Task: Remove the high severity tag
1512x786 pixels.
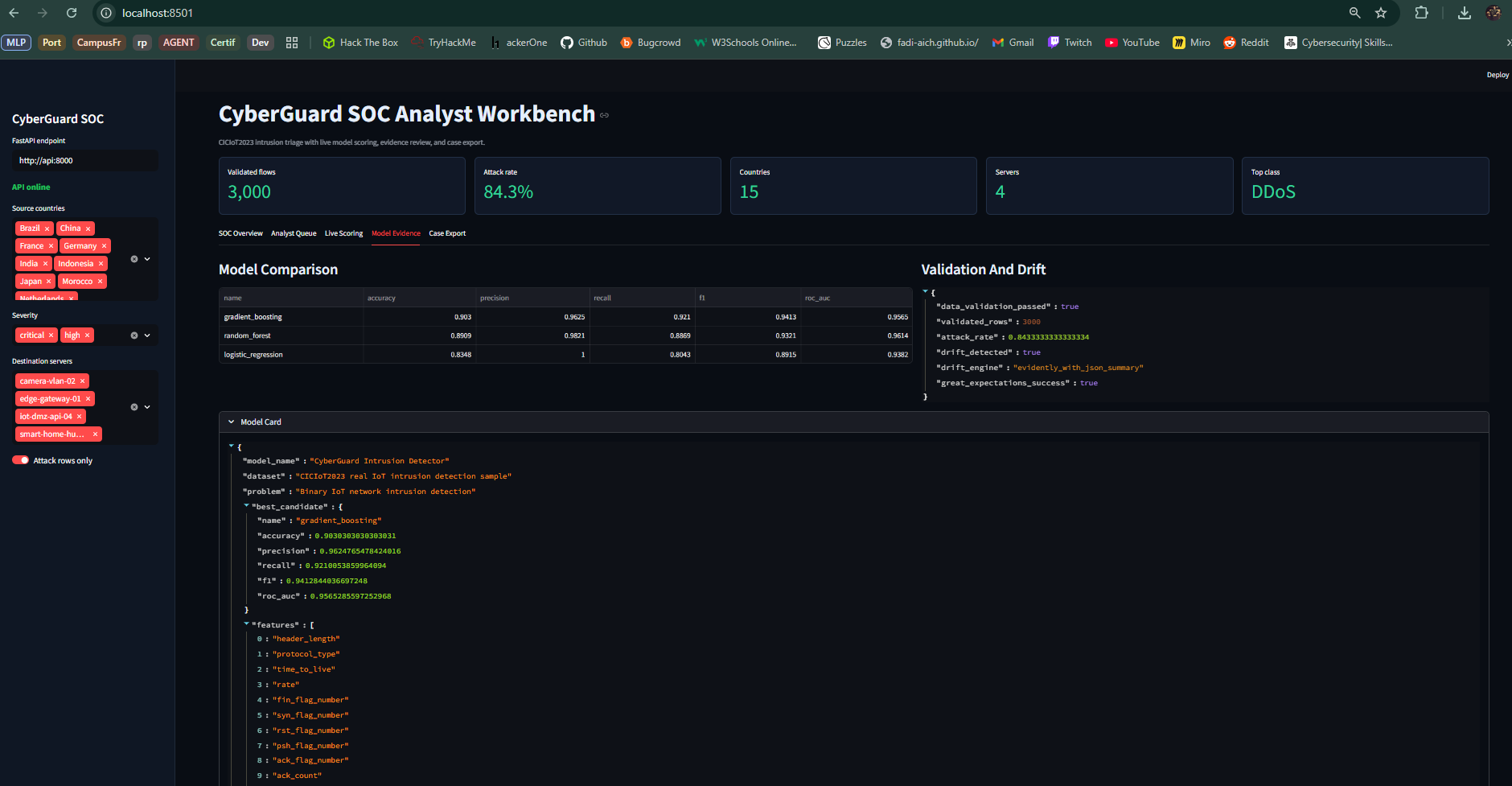Action: point(87,335)
